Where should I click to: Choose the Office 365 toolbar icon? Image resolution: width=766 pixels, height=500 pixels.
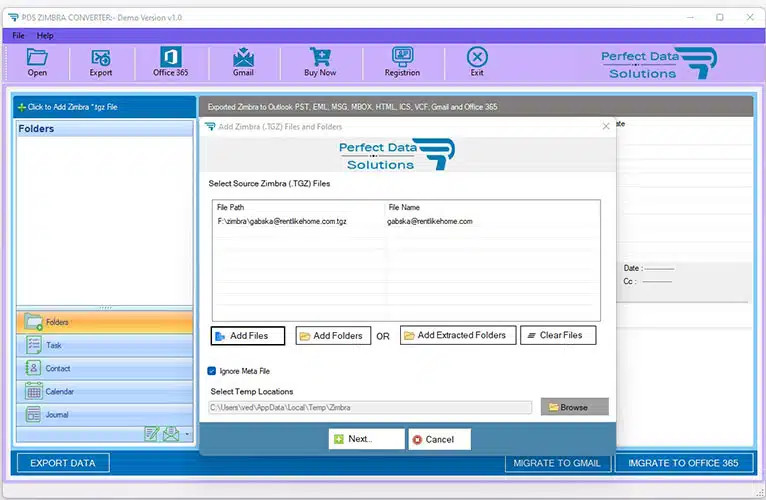[170, 62]
